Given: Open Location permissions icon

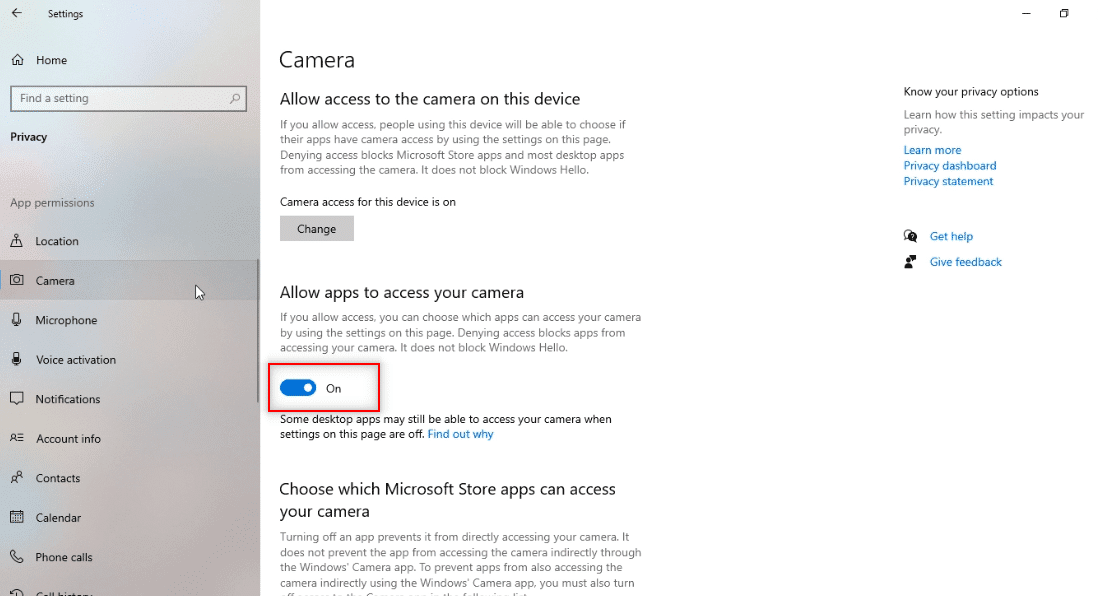Looking at the screenshot, I should coord(17,241).
